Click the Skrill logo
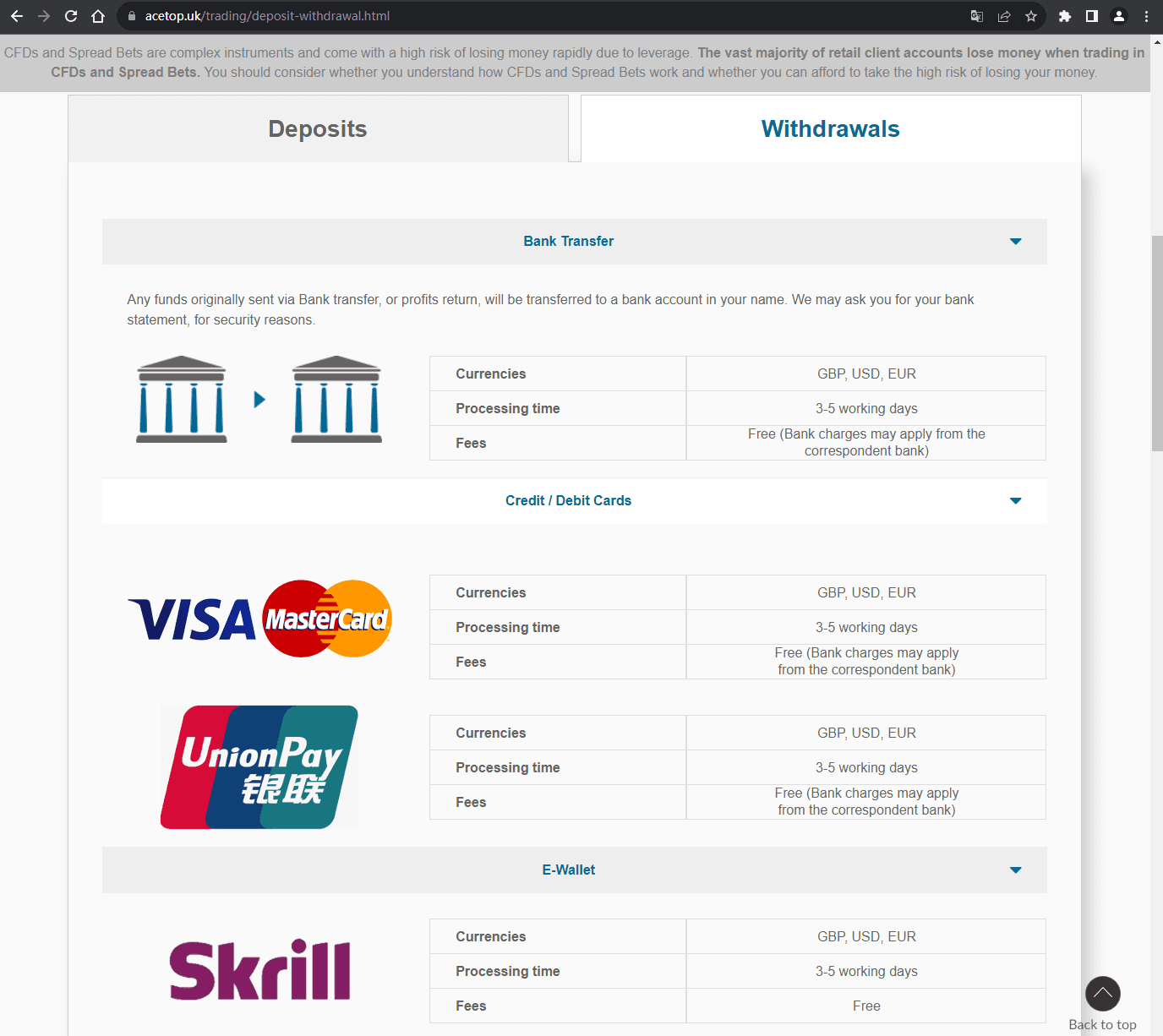This screenshot has height=1036, width=1163. tap(259, 969)
